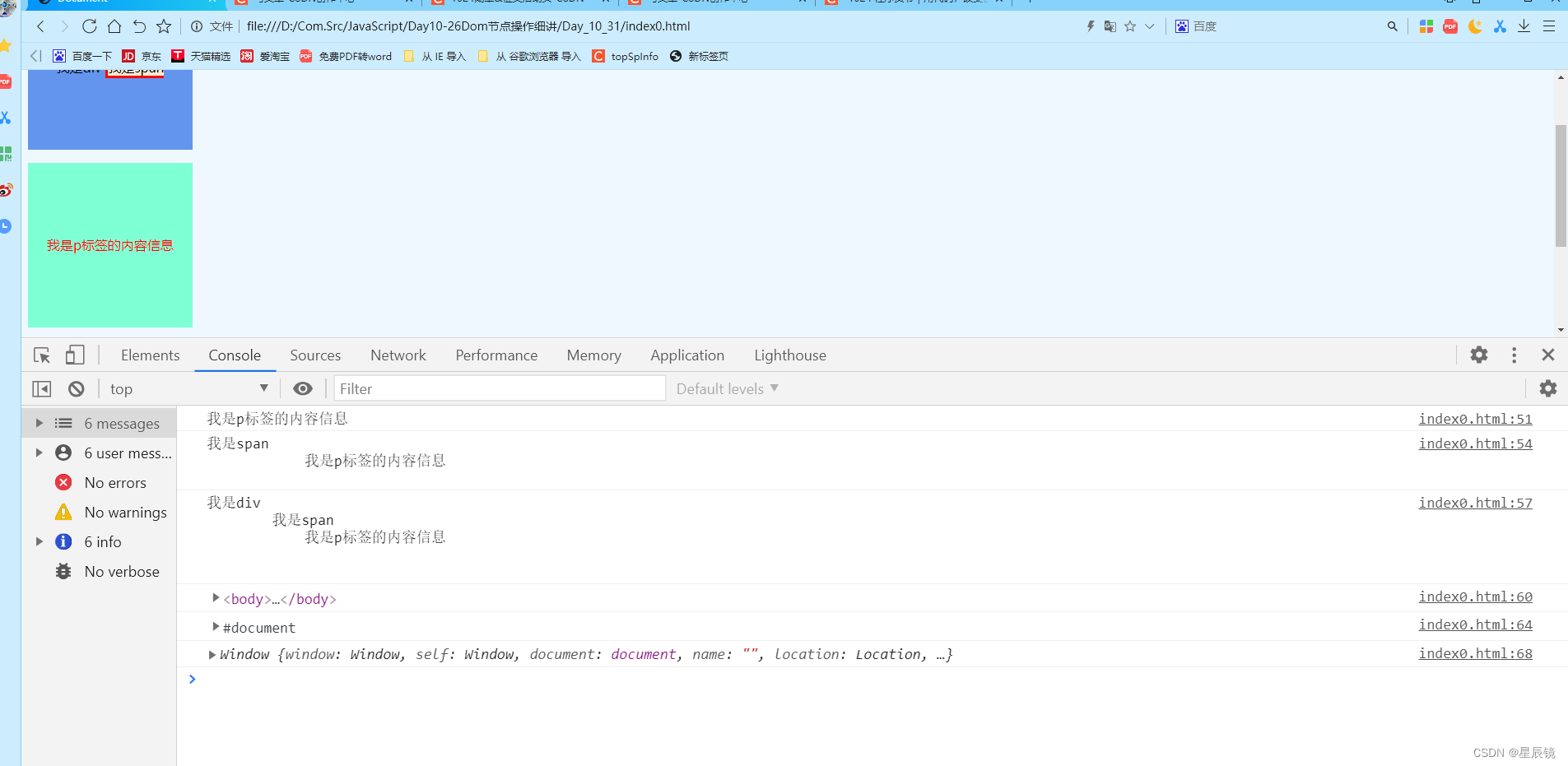This screenshot has width=1568, height=766.
Task: Open 从 谷歌浏览器 导入 bookmark folder
Action: pos(529,56)
